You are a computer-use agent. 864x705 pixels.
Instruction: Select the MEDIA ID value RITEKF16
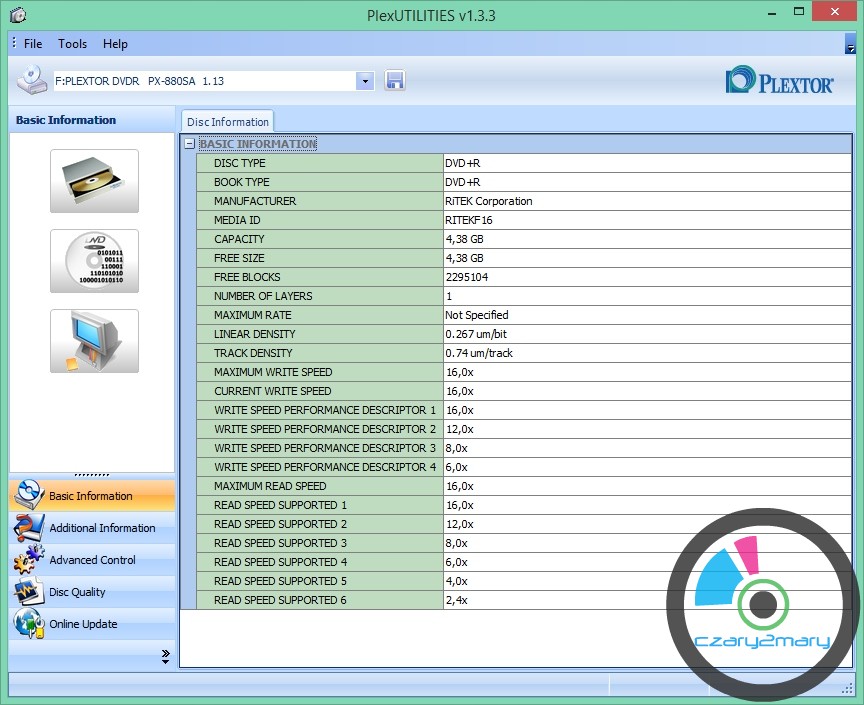pyautogui.click(x=469, y=220)
